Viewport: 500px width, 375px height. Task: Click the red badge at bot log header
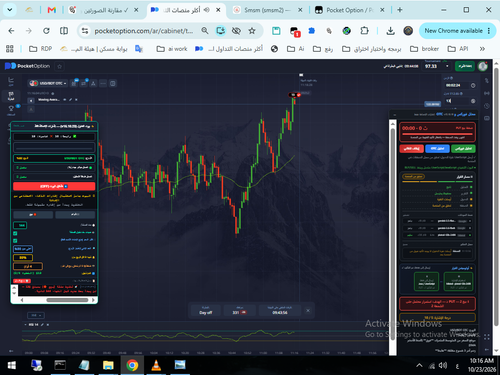[x=22, y=281]
